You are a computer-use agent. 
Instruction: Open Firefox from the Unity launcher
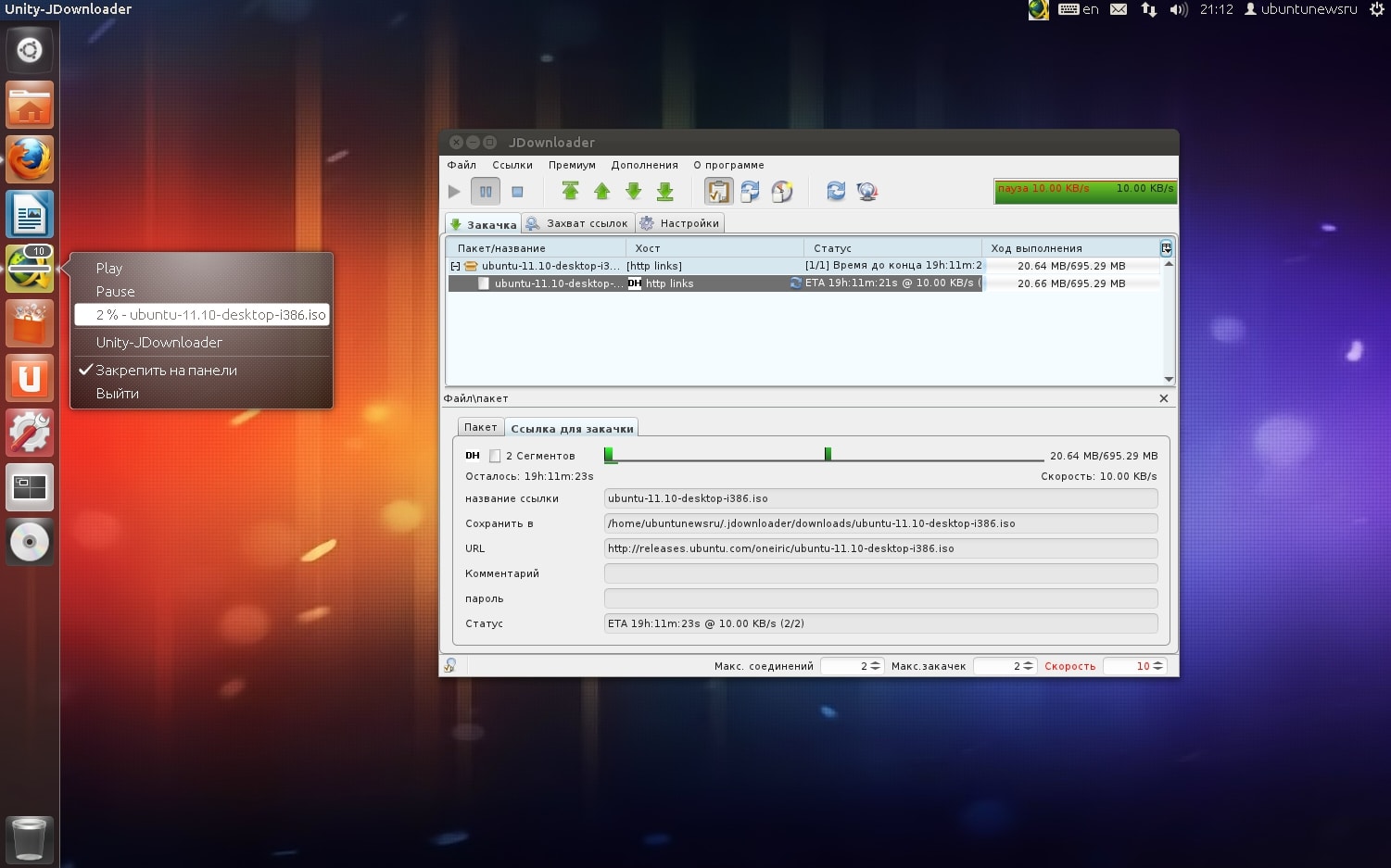pyautogui.click(x=30, y=159)
